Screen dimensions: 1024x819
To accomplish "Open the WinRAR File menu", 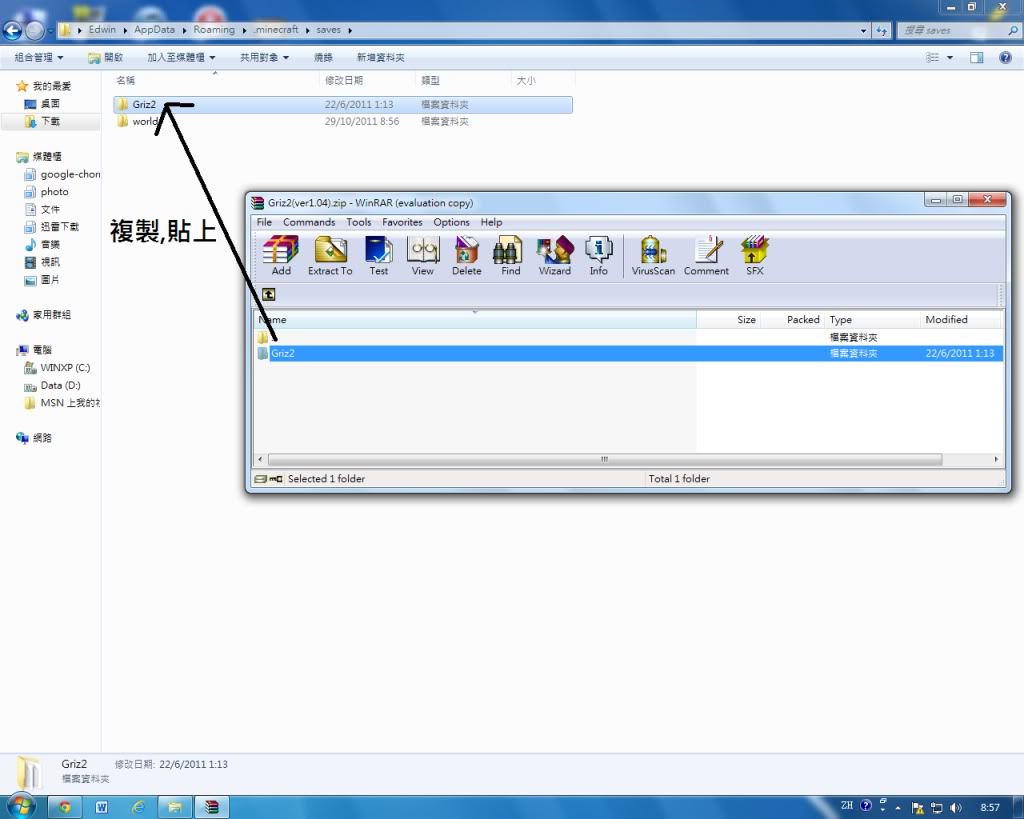I will coord(264,222).
